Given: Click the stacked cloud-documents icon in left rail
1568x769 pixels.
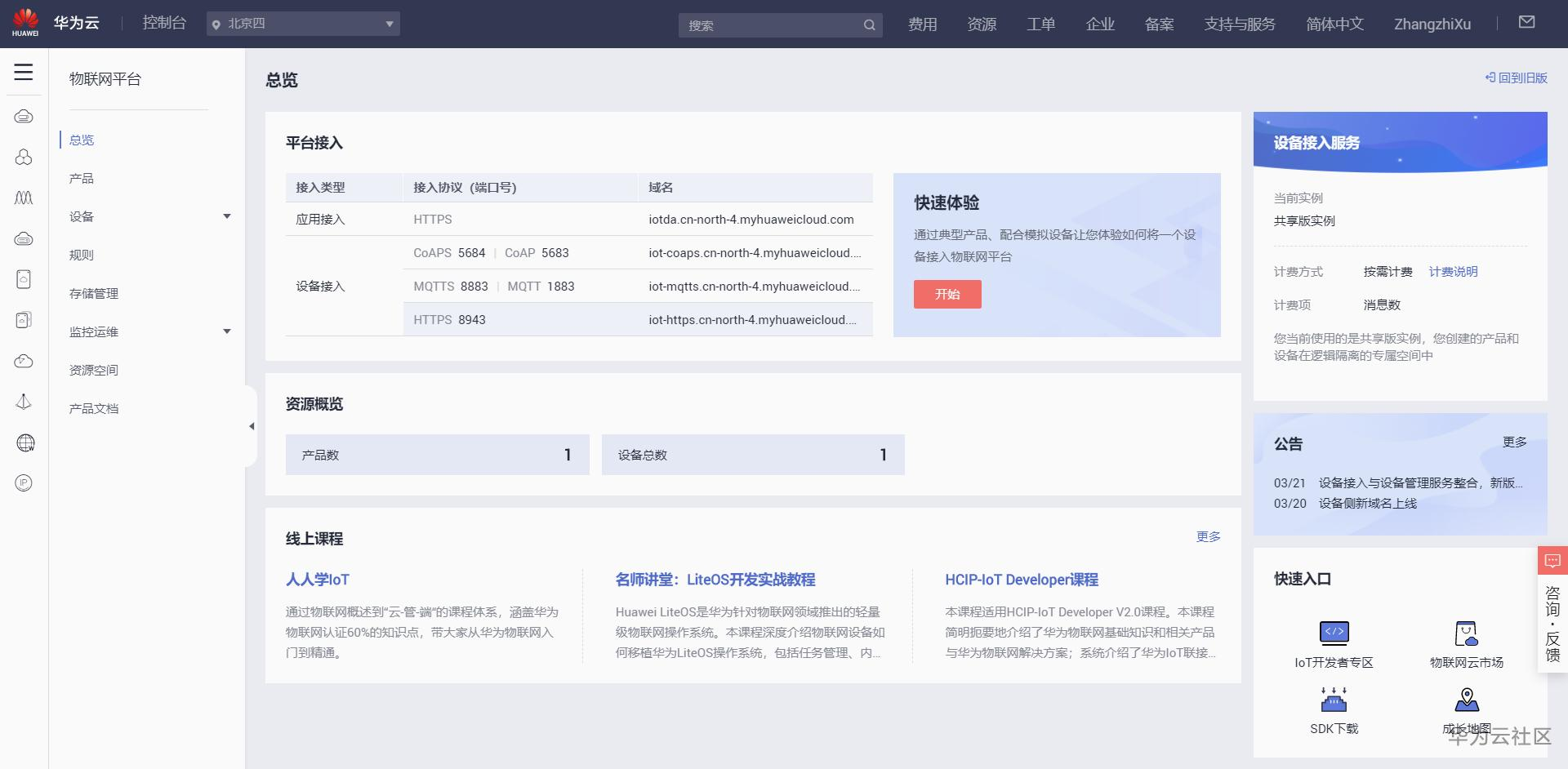Looking at the screenshot, I should (x=24, y=320).
